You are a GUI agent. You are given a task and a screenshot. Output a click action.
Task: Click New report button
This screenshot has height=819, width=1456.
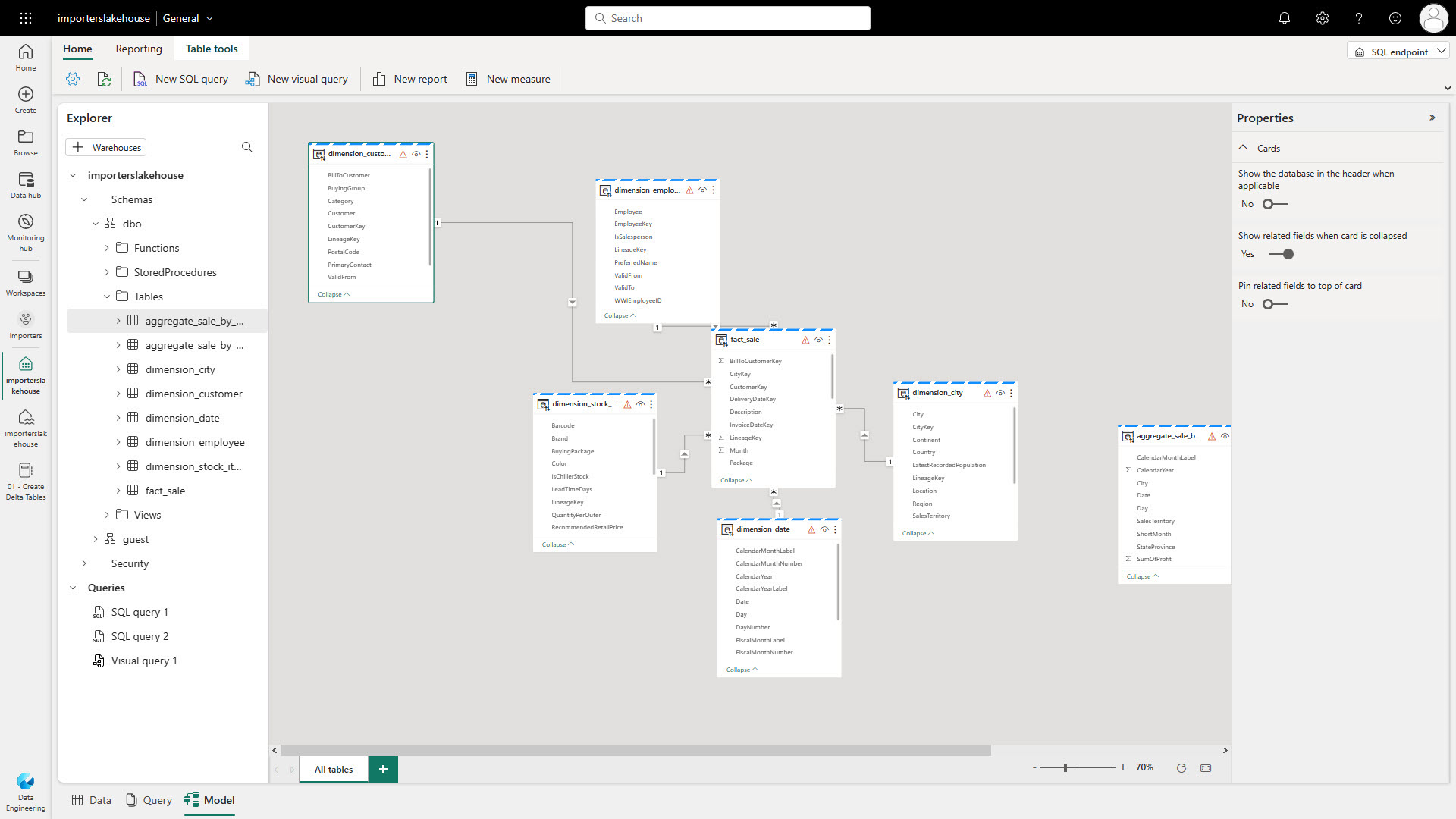(409, 79)
